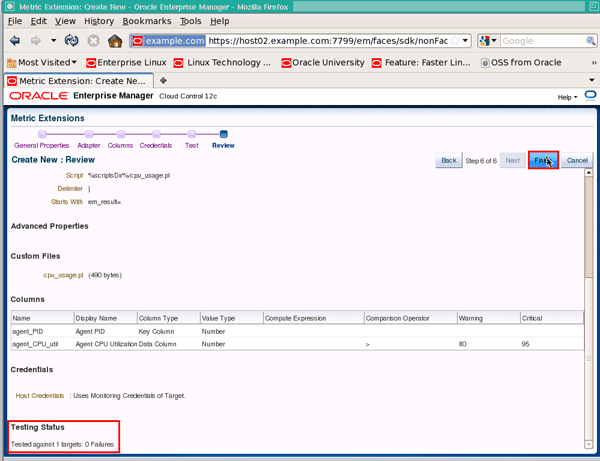600x461 pixels.
Task: Click the Back wizard button
Action: [448, 160]
